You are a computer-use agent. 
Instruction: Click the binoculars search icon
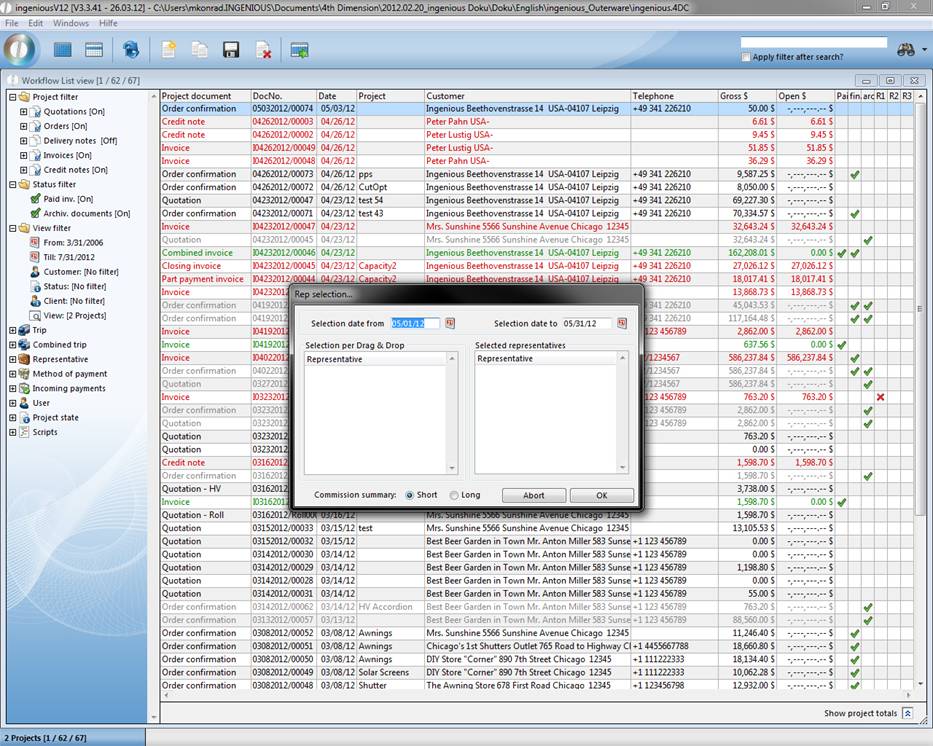click(907, 49)
